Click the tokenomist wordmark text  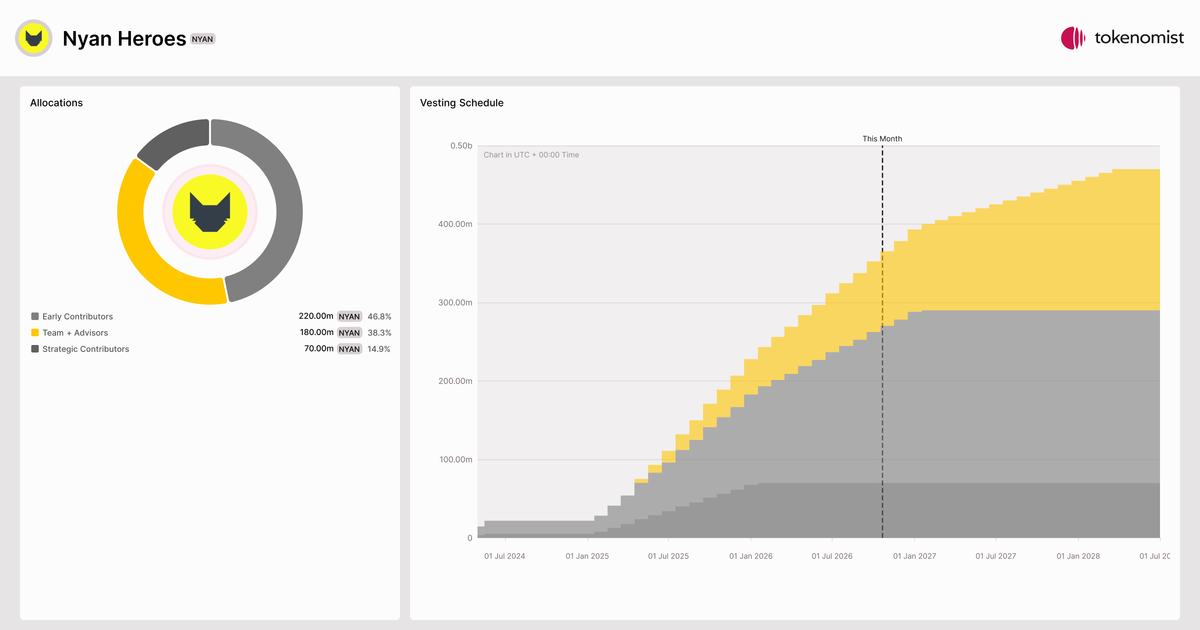[x=1139, y=38]
